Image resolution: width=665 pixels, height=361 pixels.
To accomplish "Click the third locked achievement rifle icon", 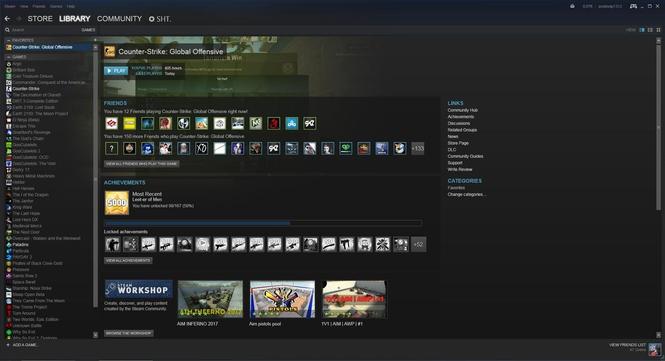I will click(148, 244).
